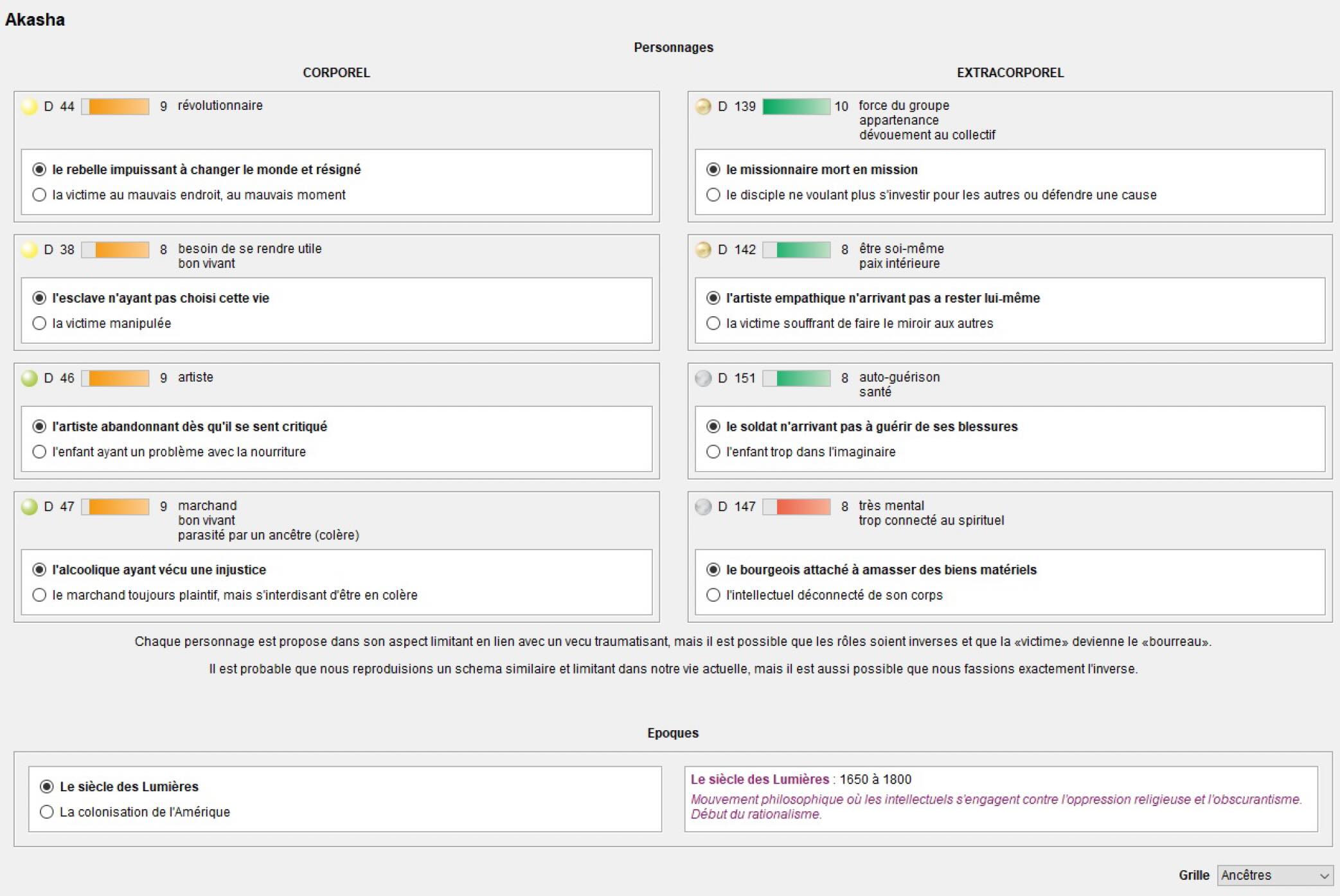Click the green orb beside D 46

(x=29, y=379)
